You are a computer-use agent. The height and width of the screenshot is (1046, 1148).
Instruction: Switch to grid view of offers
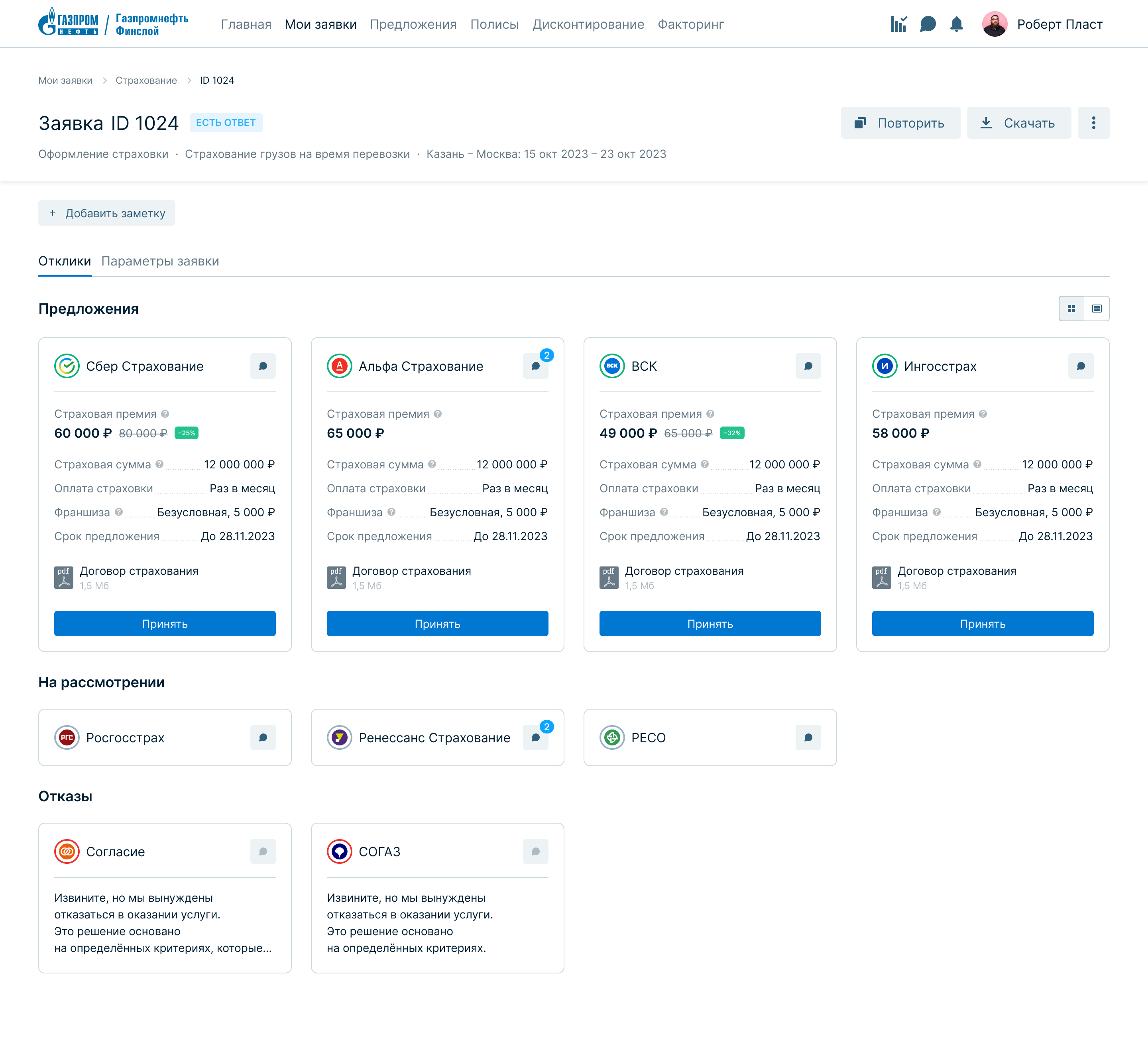coord(1071,309)
